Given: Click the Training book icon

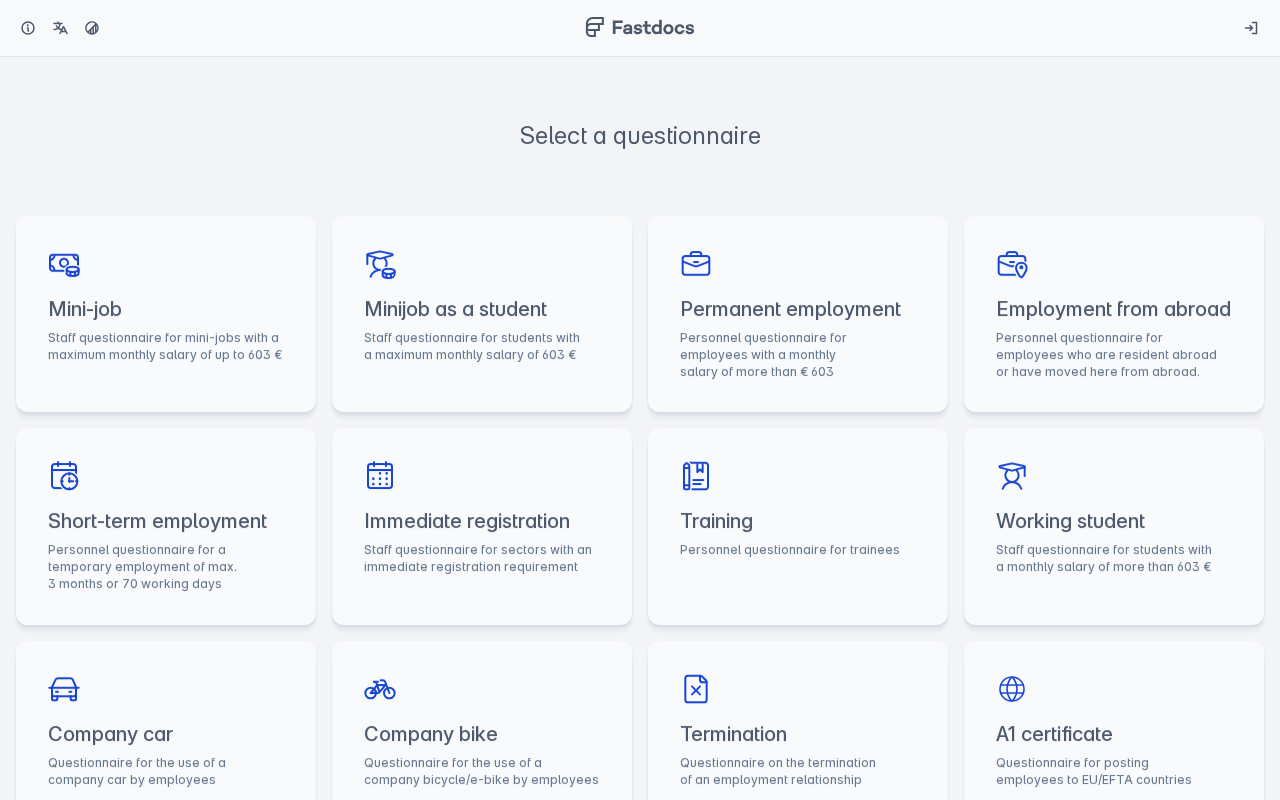Looking at the screenshot, I should pyautogui.click(x=696, y=476).
